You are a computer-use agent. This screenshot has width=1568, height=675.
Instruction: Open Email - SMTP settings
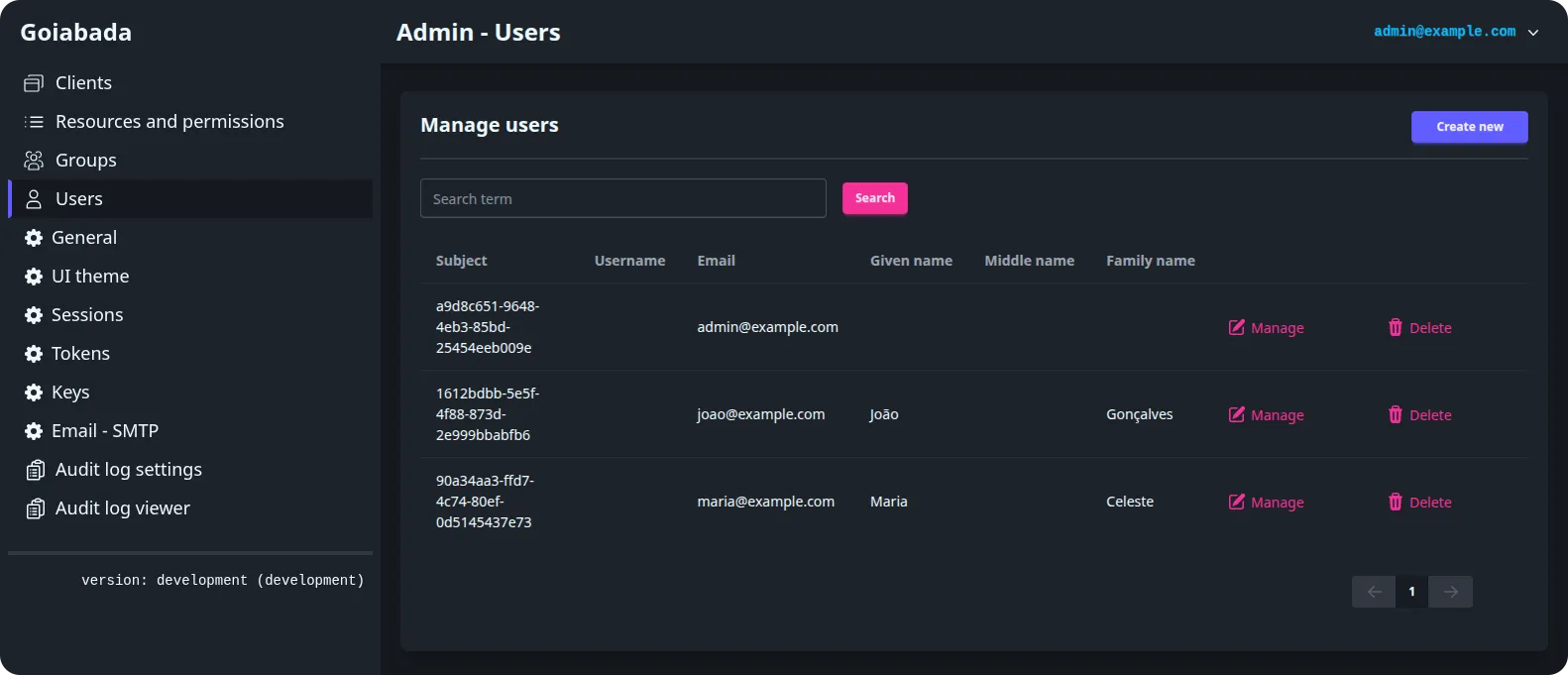coord(190,431)
